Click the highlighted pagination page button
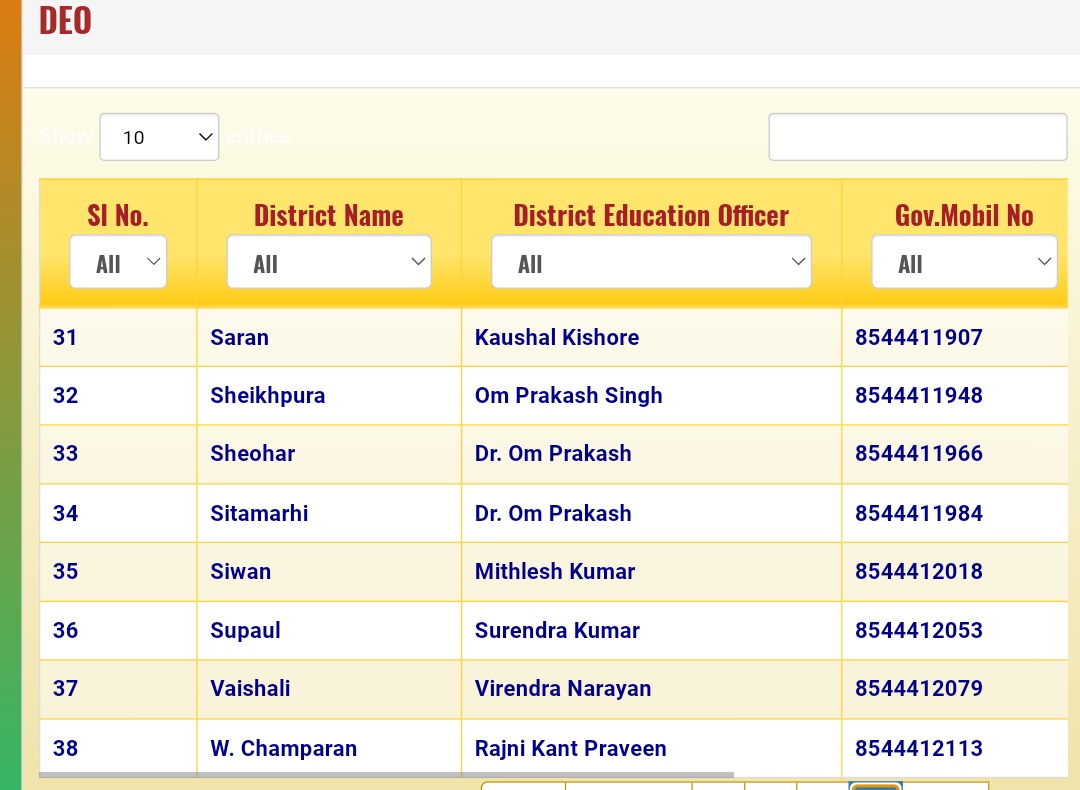1080x790 pixels. coord(875,787)
